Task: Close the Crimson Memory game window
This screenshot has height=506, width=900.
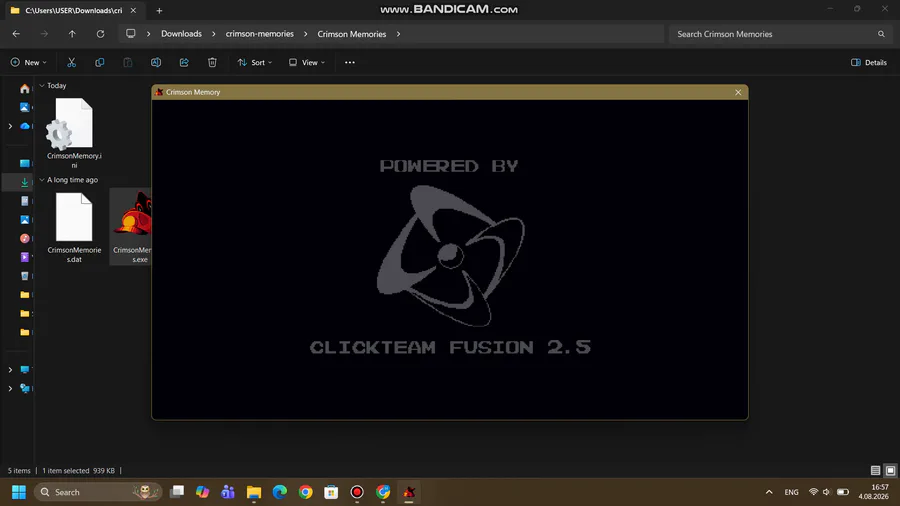Action: (x=738, y=92)
